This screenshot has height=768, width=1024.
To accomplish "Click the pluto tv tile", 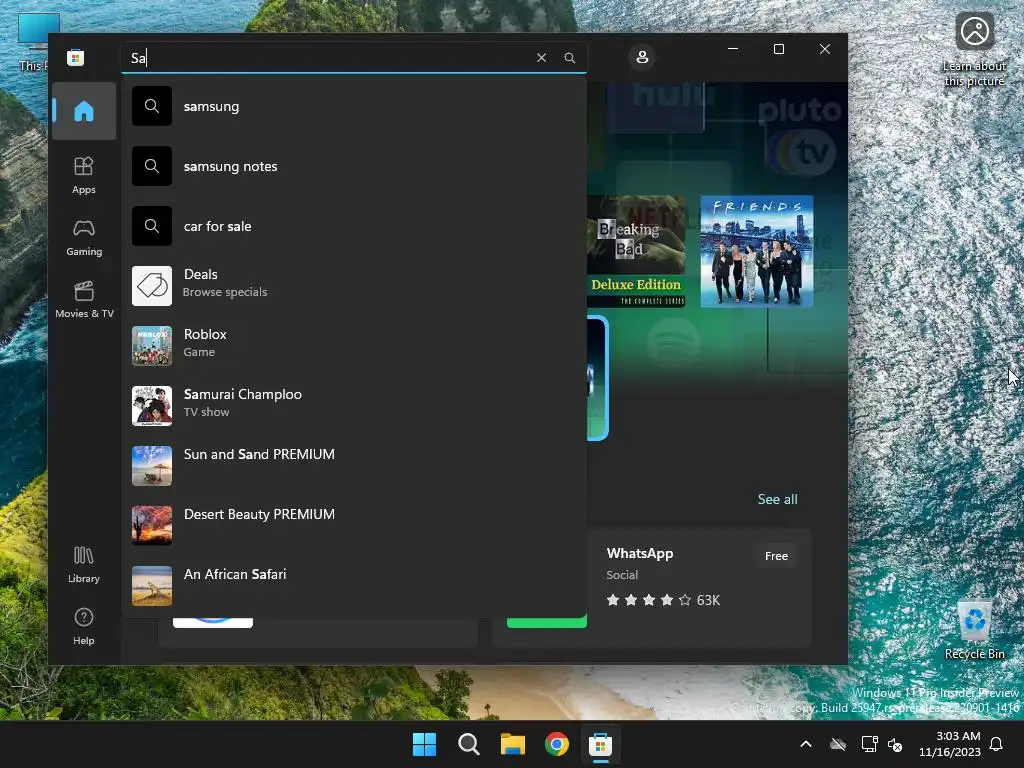I will point(799,136).
